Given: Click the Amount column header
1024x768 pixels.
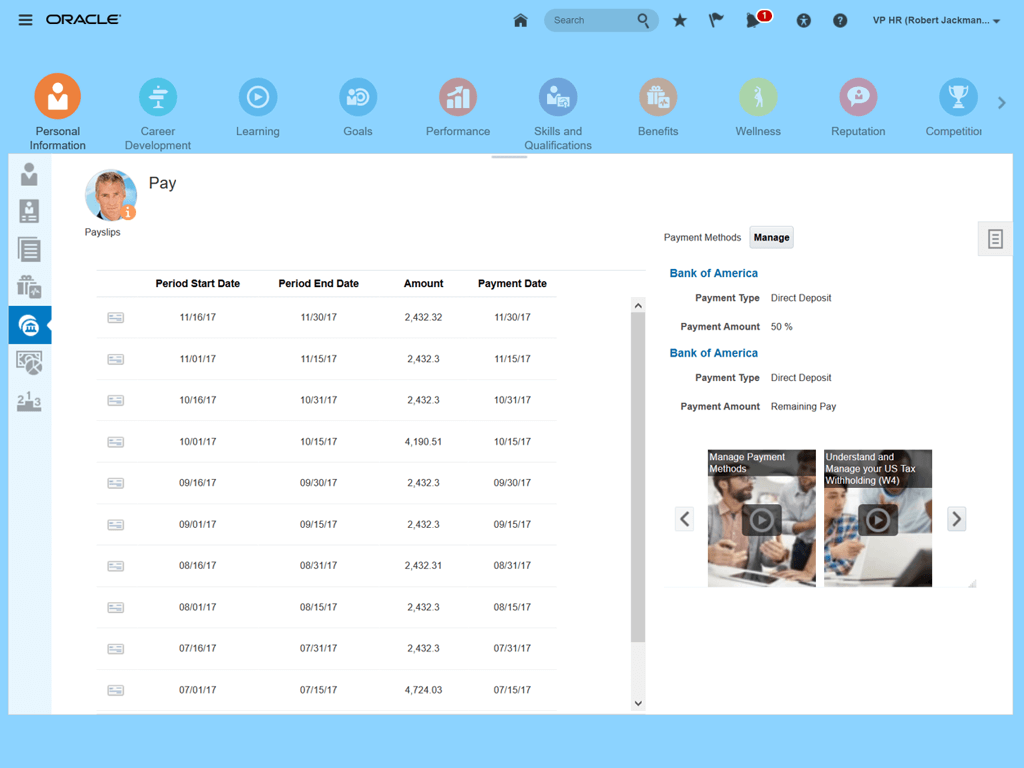Looking at the screenshot, I should coord(423,283).
